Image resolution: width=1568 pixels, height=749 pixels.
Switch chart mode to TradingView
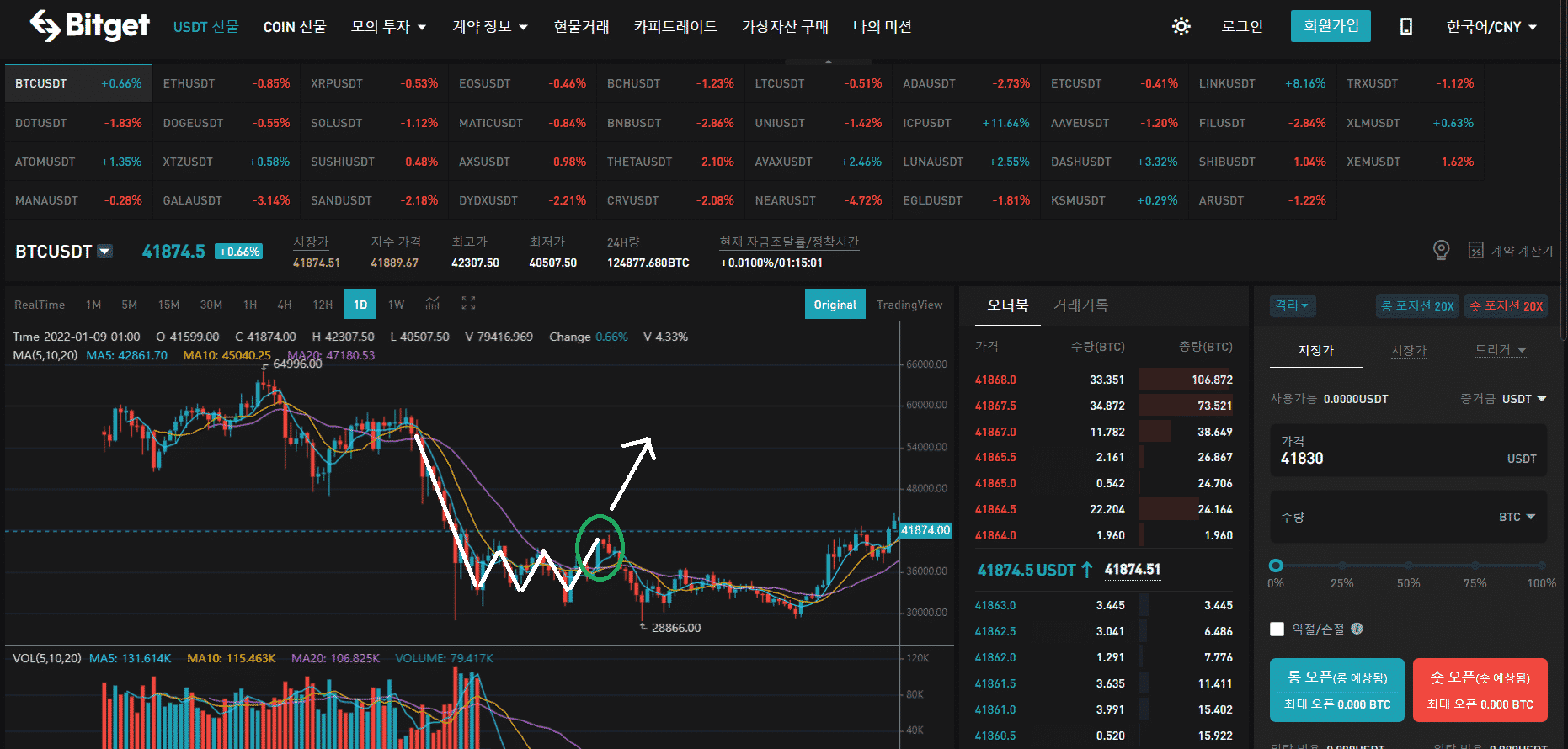point(909,305)
